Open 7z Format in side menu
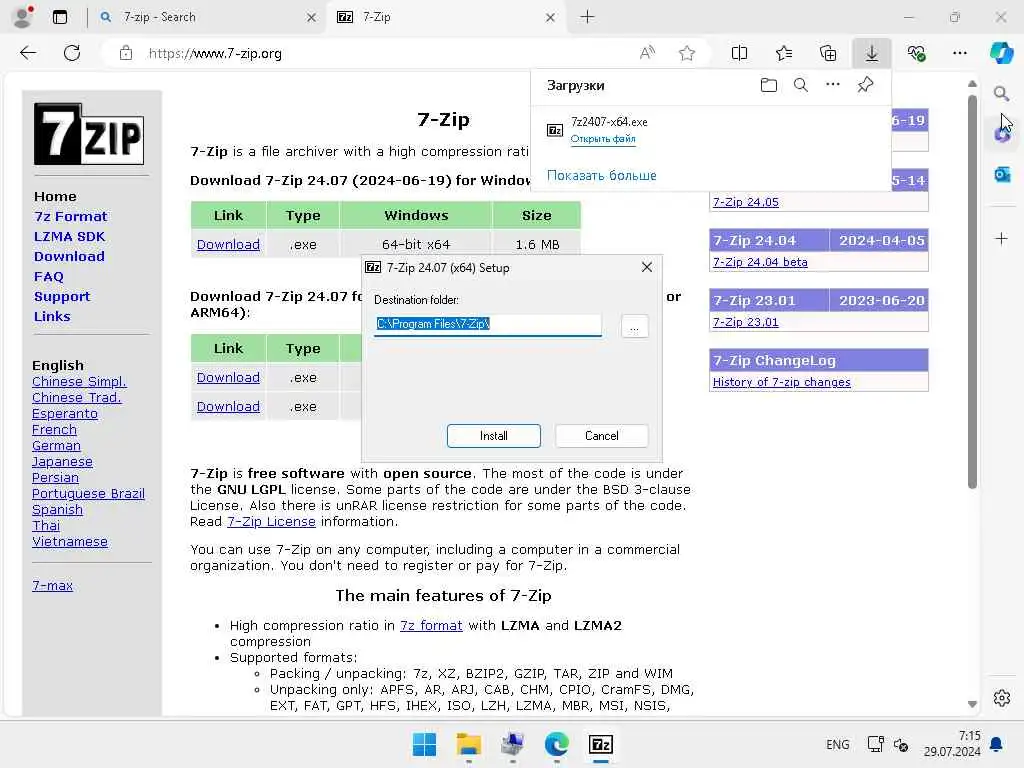Screen dimensions: 1024x768 coord(71,216)
